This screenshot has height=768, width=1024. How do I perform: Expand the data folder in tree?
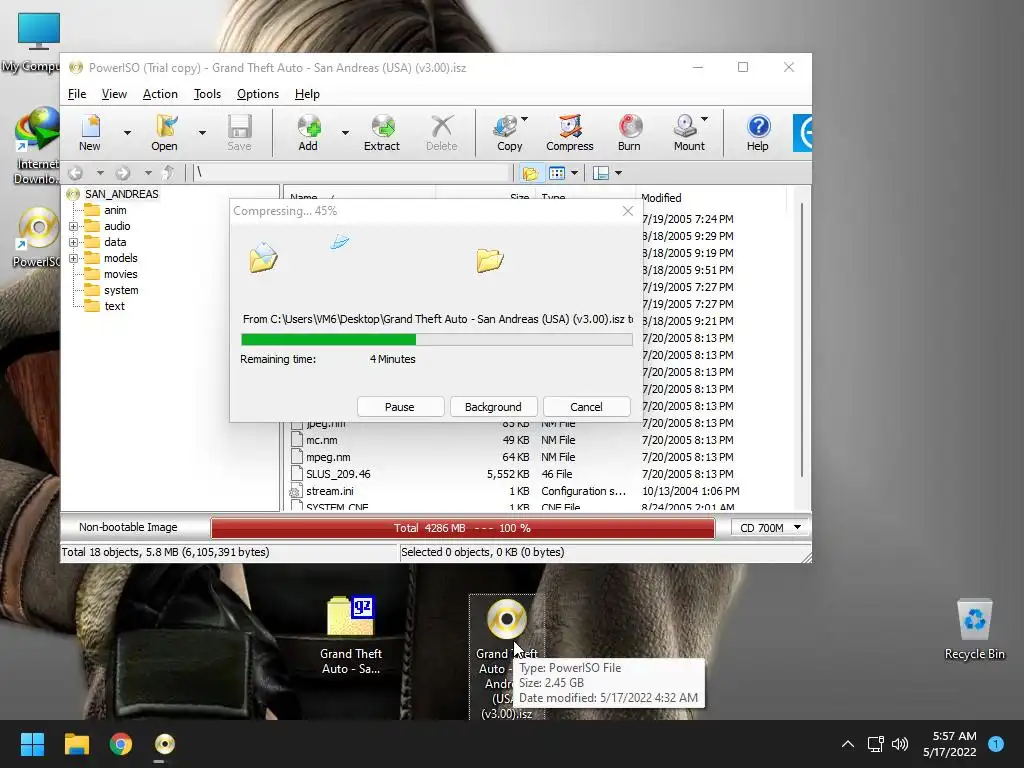73,242
